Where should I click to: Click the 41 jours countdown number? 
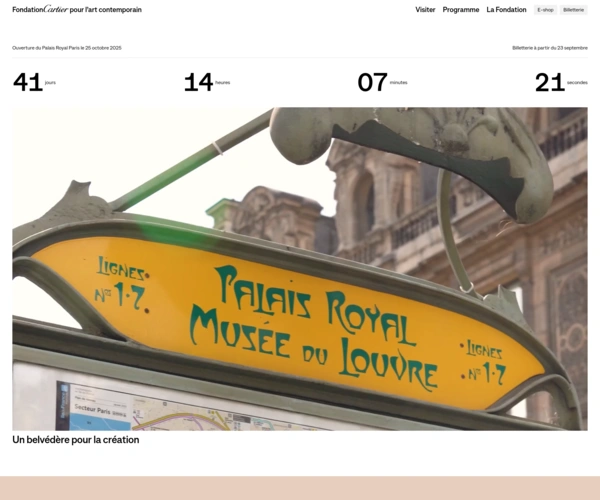pos(28,83)
